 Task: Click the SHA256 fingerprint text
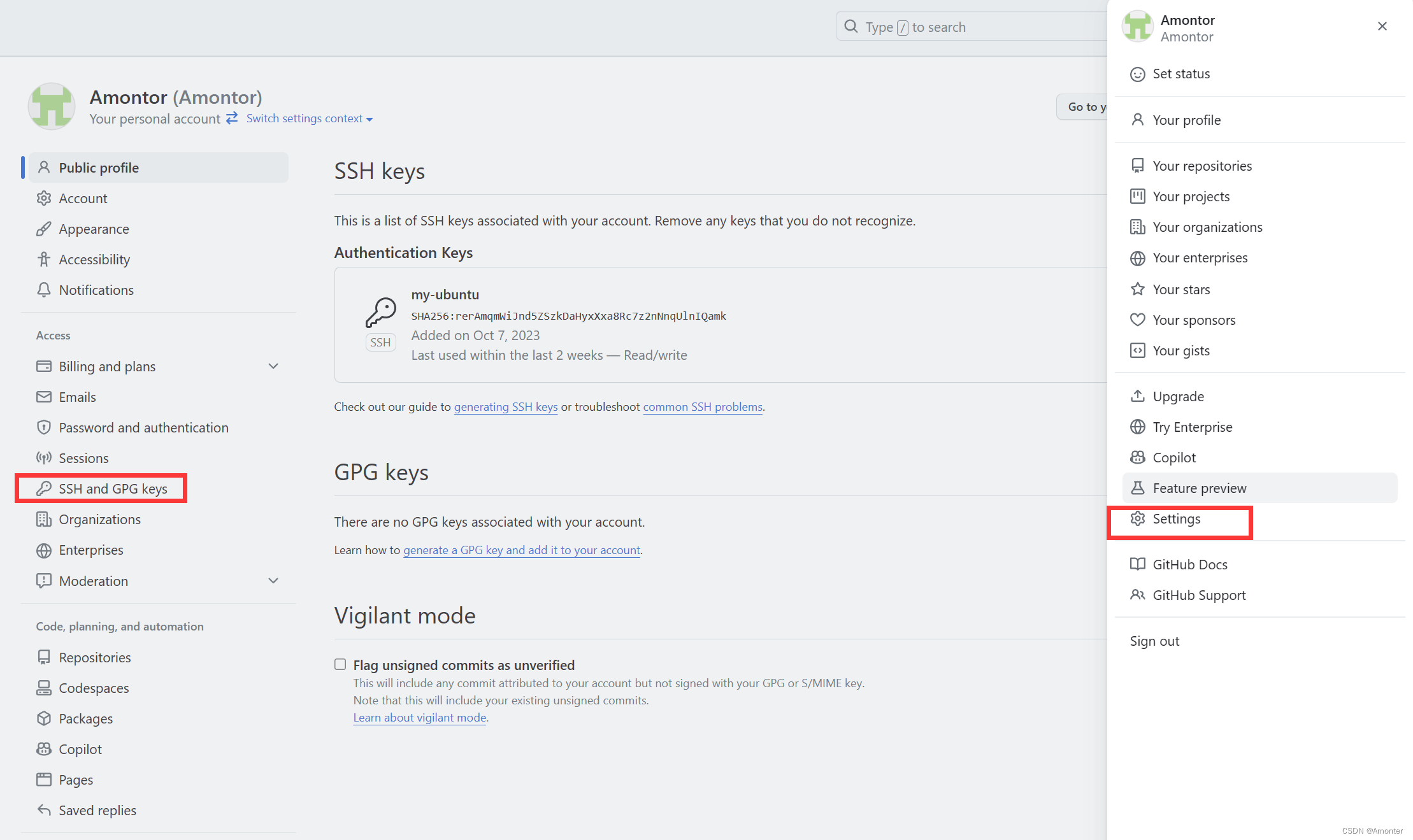point(569,316)
